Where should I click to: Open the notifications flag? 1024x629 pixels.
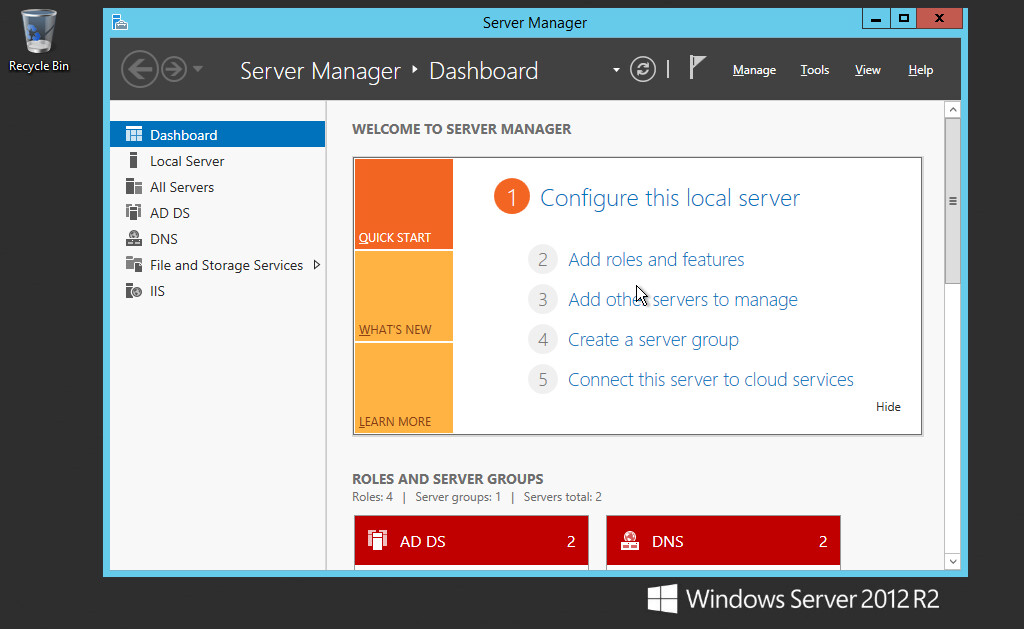(x=697, y=68)
